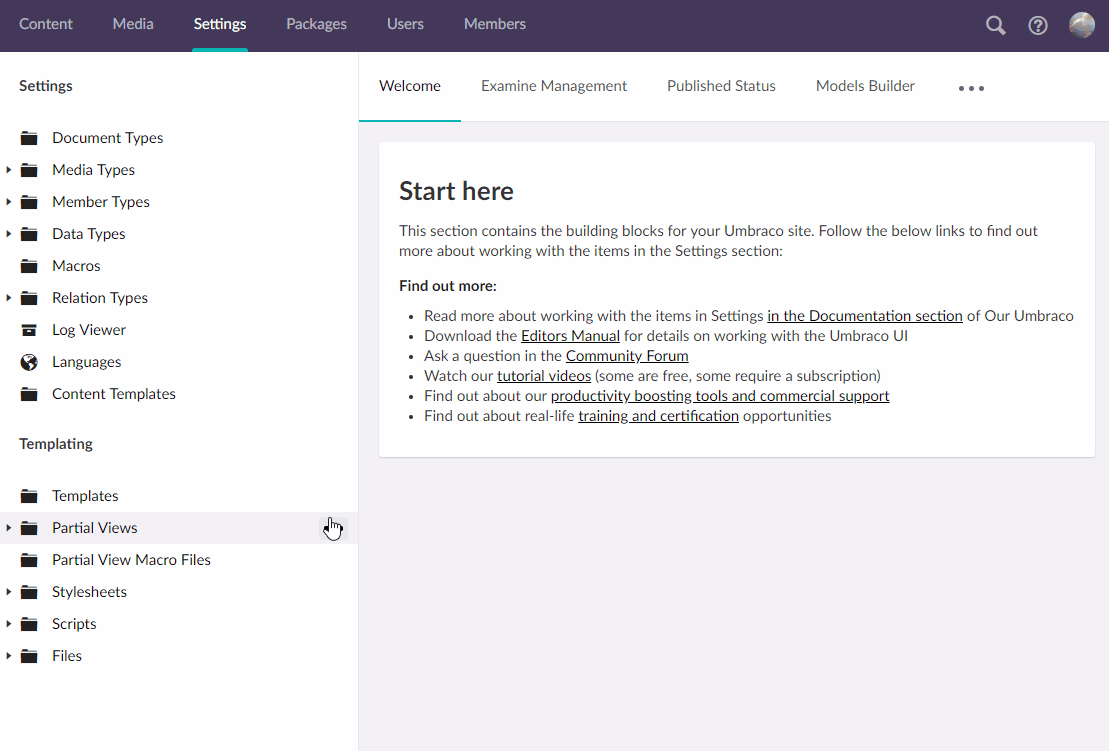Go to the Content section
The image size is (1109, 751).
tap(46, 24)
